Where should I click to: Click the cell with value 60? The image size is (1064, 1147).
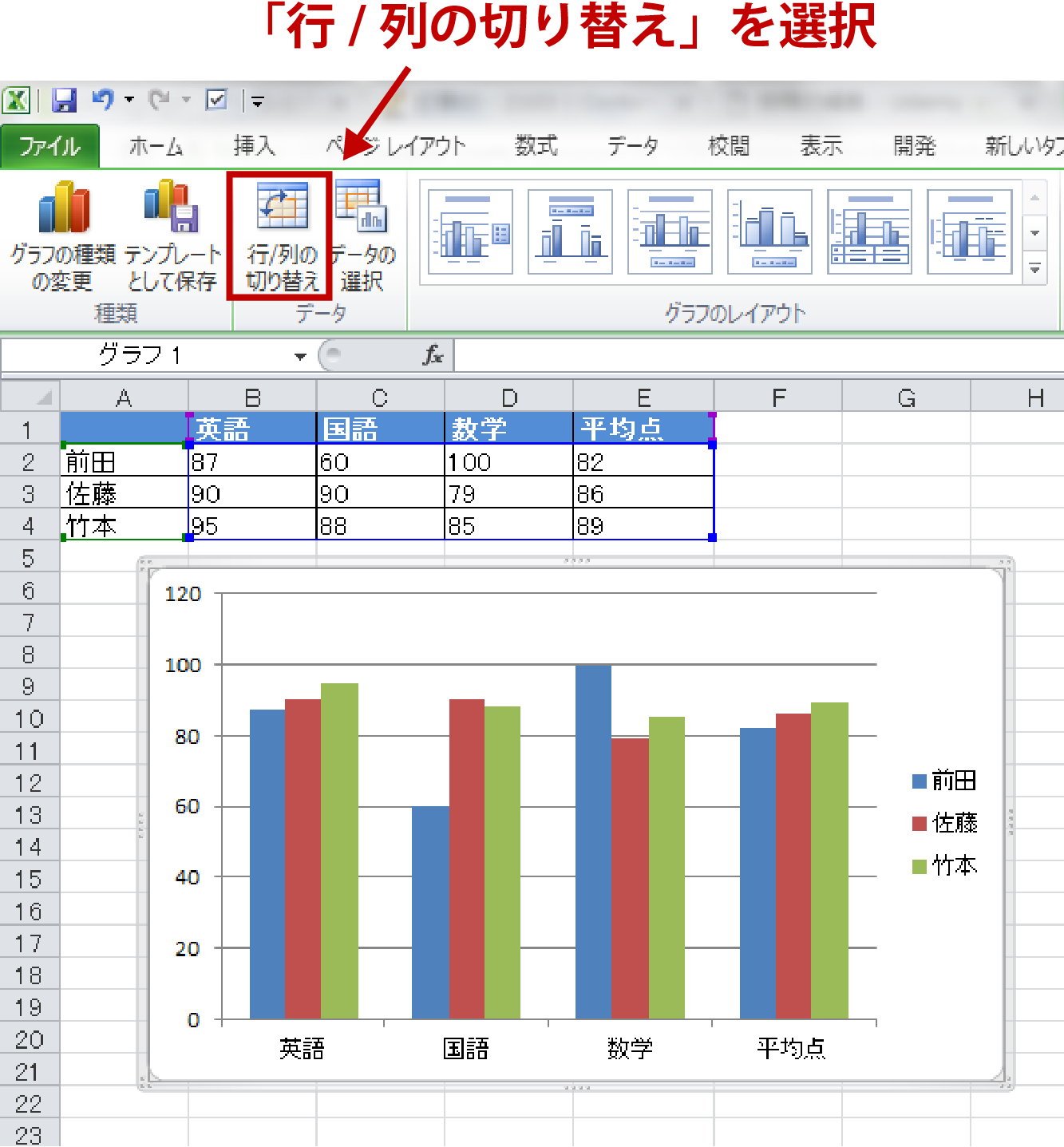(x=381, y=461)
